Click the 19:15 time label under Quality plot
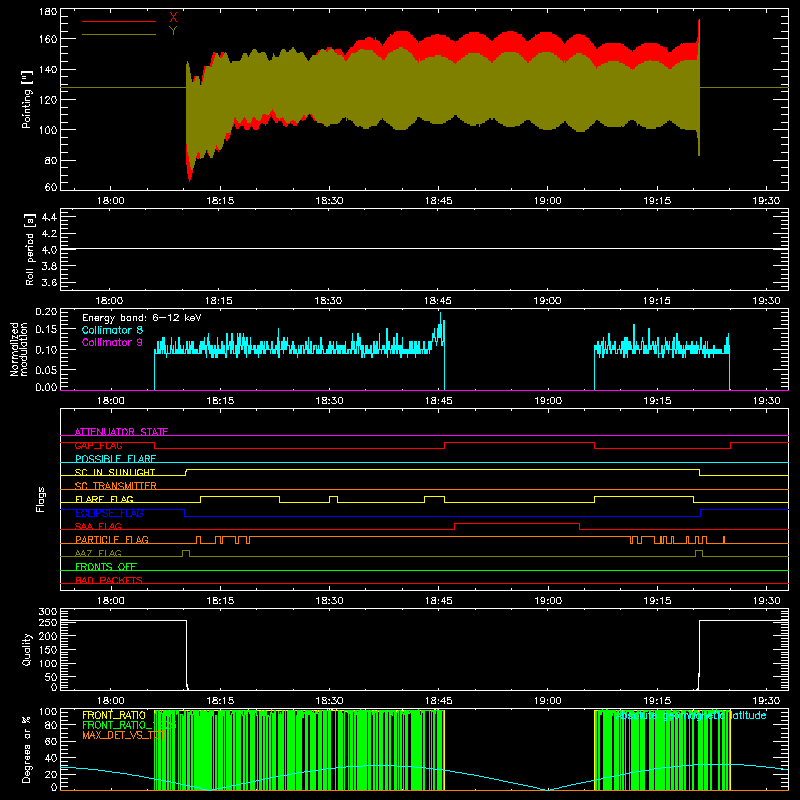Viewport: 800px width, 800px height. 657,701
